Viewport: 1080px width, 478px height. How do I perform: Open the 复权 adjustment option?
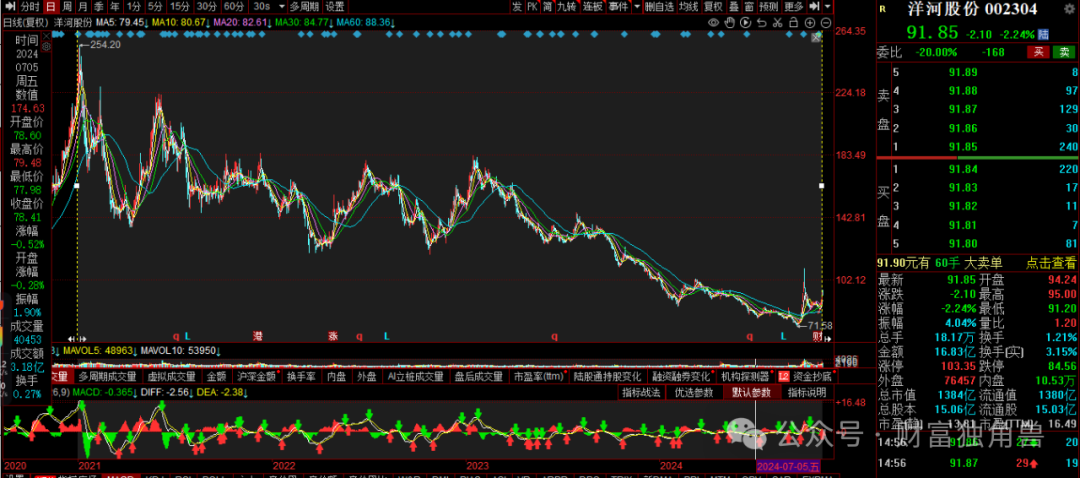pos(713,6)
